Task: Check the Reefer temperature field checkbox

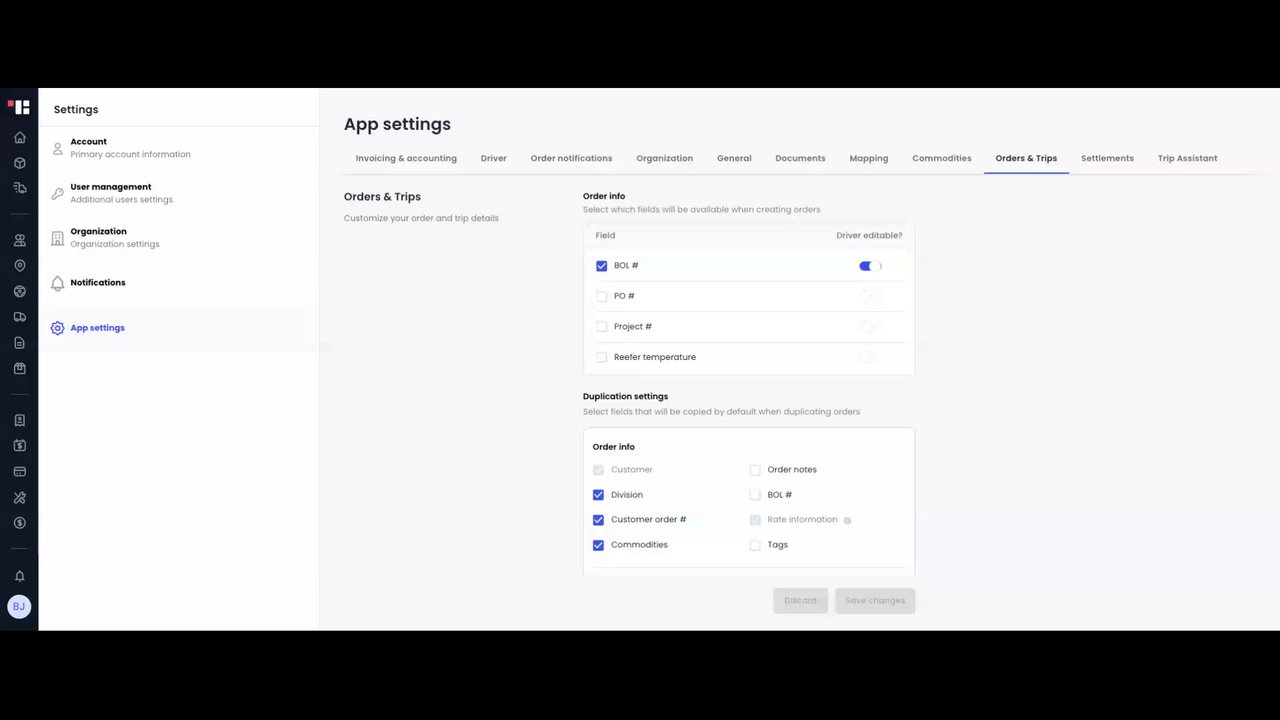Action: [x=601, y=357]
